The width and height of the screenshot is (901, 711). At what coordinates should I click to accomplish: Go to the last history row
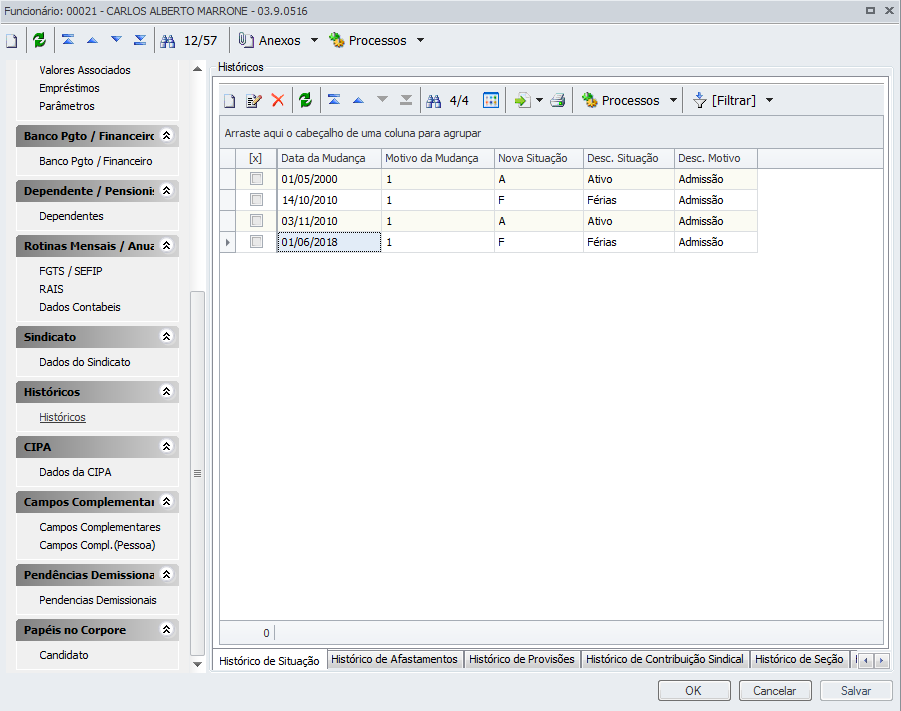click(406, 100)
